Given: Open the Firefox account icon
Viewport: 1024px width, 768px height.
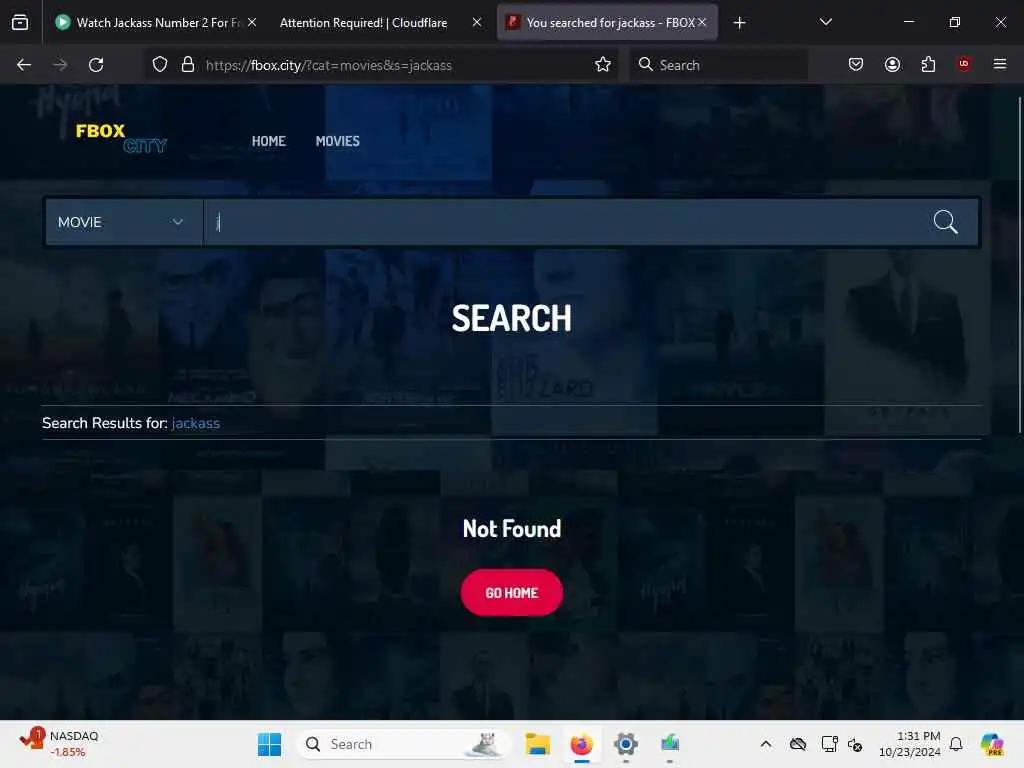Looking at the screenshot, I should 892,64.
